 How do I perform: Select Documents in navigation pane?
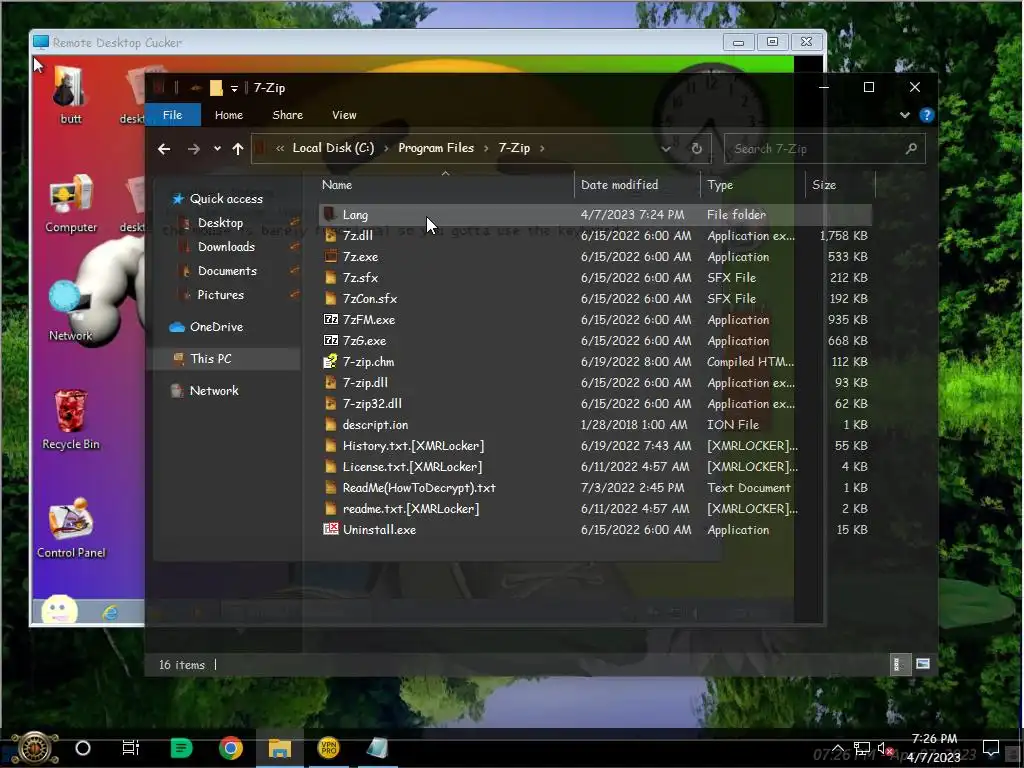point(227,271)
